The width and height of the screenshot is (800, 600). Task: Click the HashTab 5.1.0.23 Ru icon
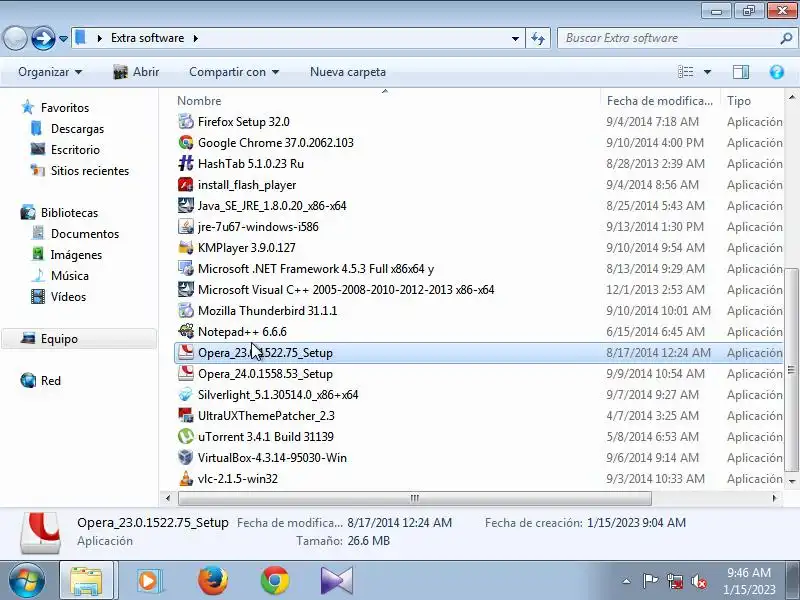pyautogui.click(x=186, y=164)
